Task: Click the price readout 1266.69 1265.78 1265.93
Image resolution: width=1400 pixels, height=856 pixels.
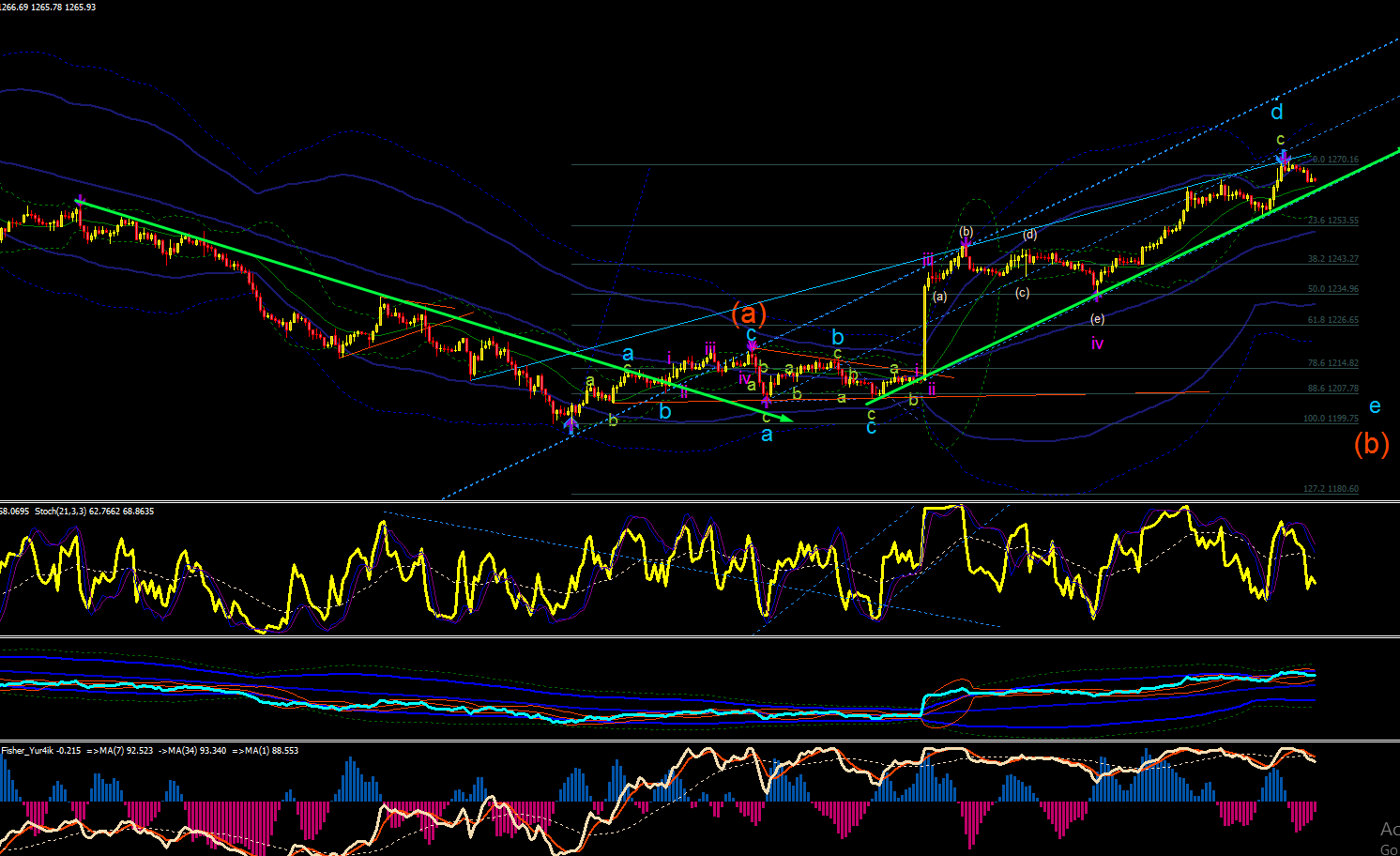Action: 48,8
